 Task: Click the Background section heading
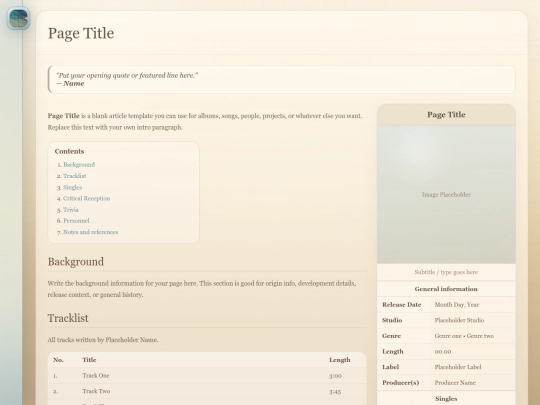click(x=76, y=262)
